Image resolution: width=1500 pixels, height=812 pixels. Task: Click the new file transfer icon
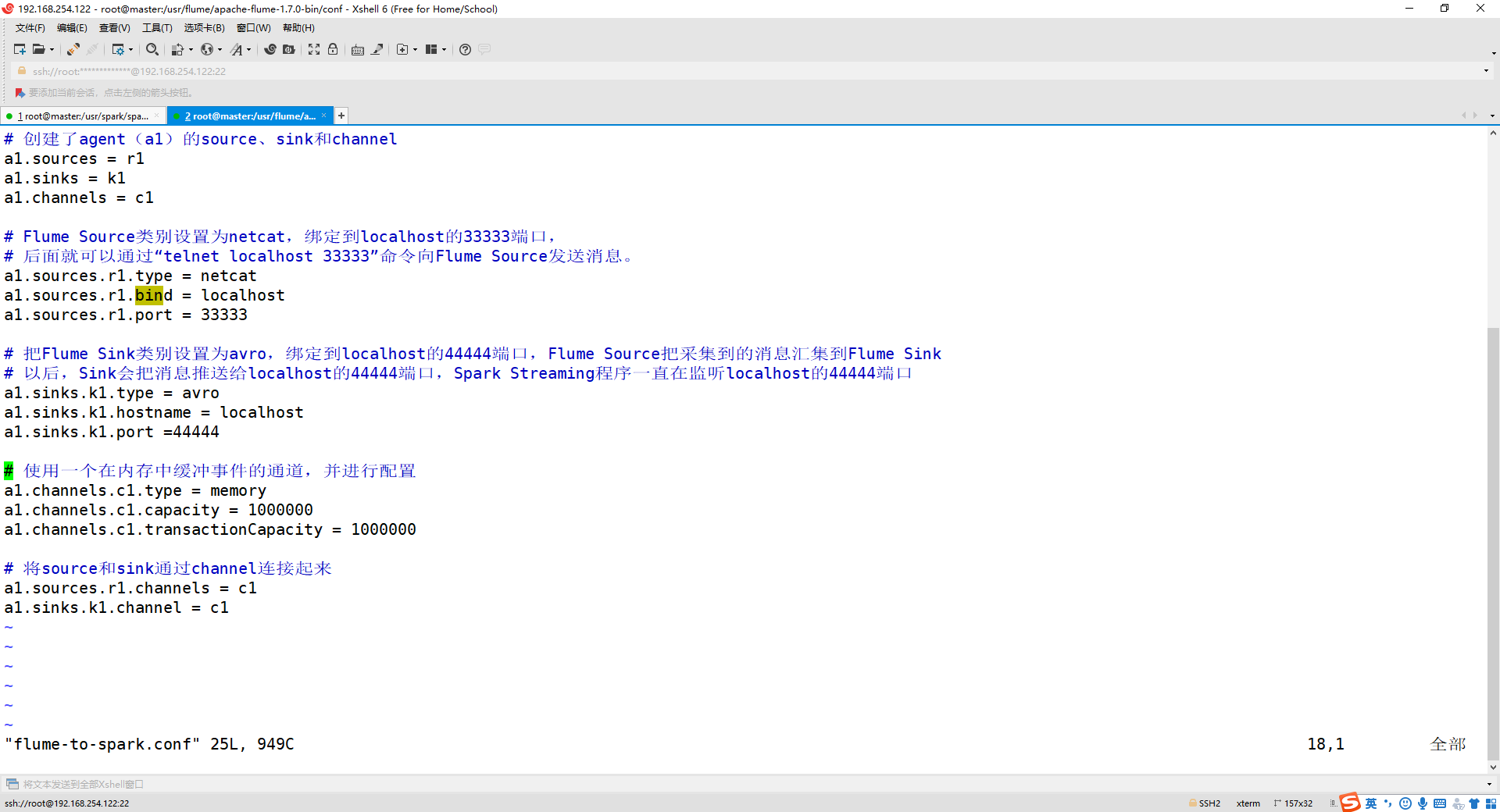[x=402, y=49]
